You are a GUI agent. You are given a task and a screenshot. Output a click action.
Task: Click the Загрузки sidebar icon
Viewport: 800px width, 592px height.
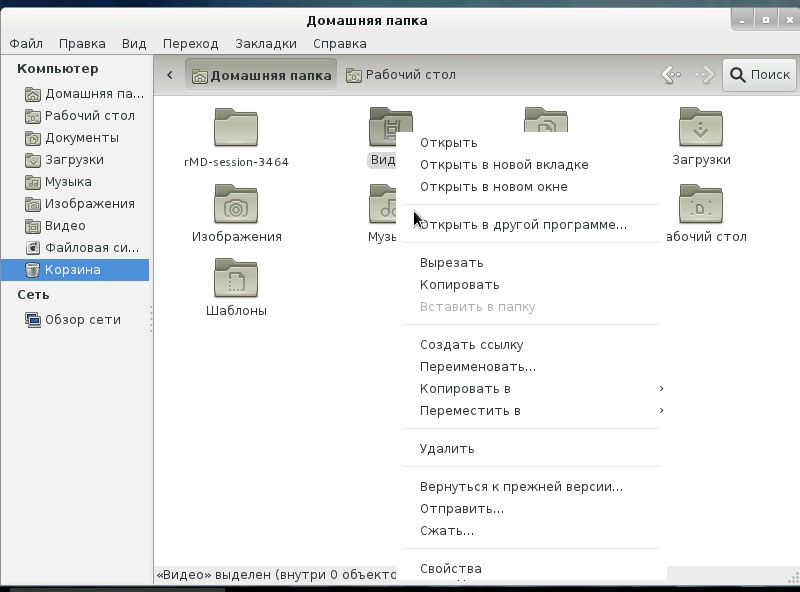pyautogui.click(x=33, y=160)
